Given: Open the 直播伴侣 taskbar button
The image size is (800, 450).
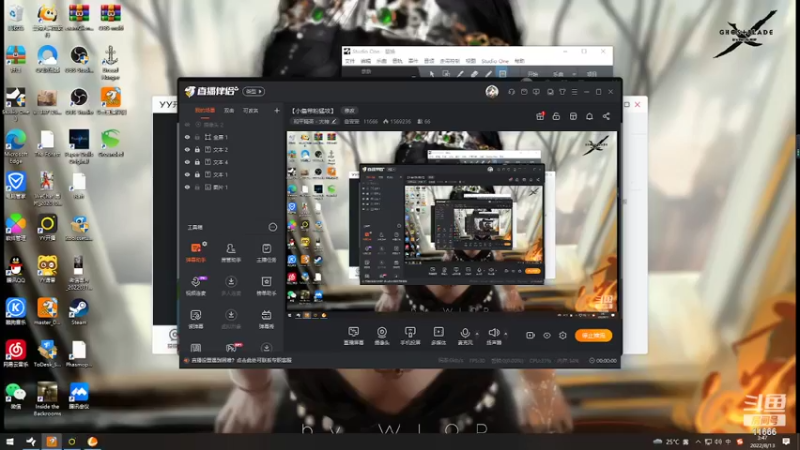Looking at the screenshot, I should (51, 441).
